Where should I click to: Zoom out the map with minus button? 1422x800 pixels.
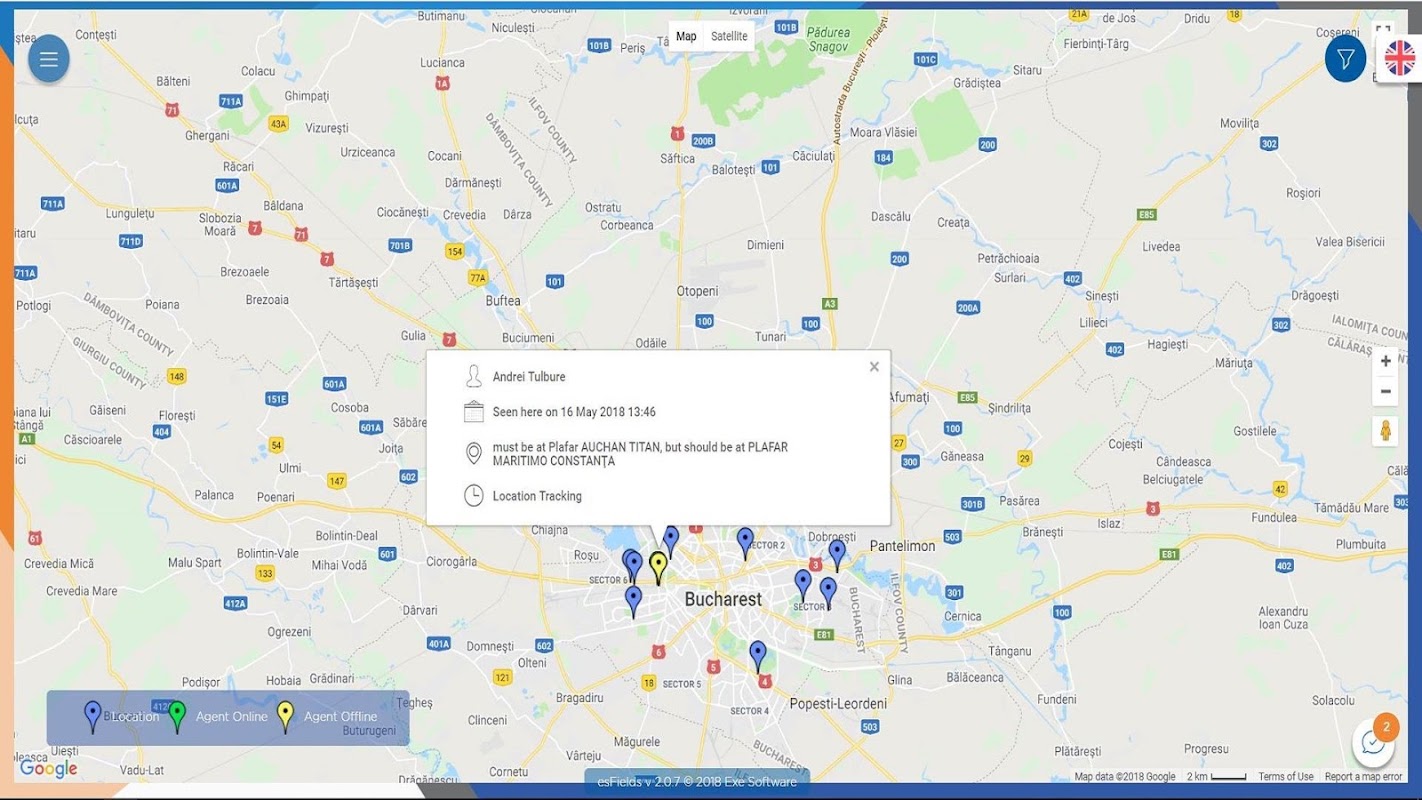tap(1385, 391)
